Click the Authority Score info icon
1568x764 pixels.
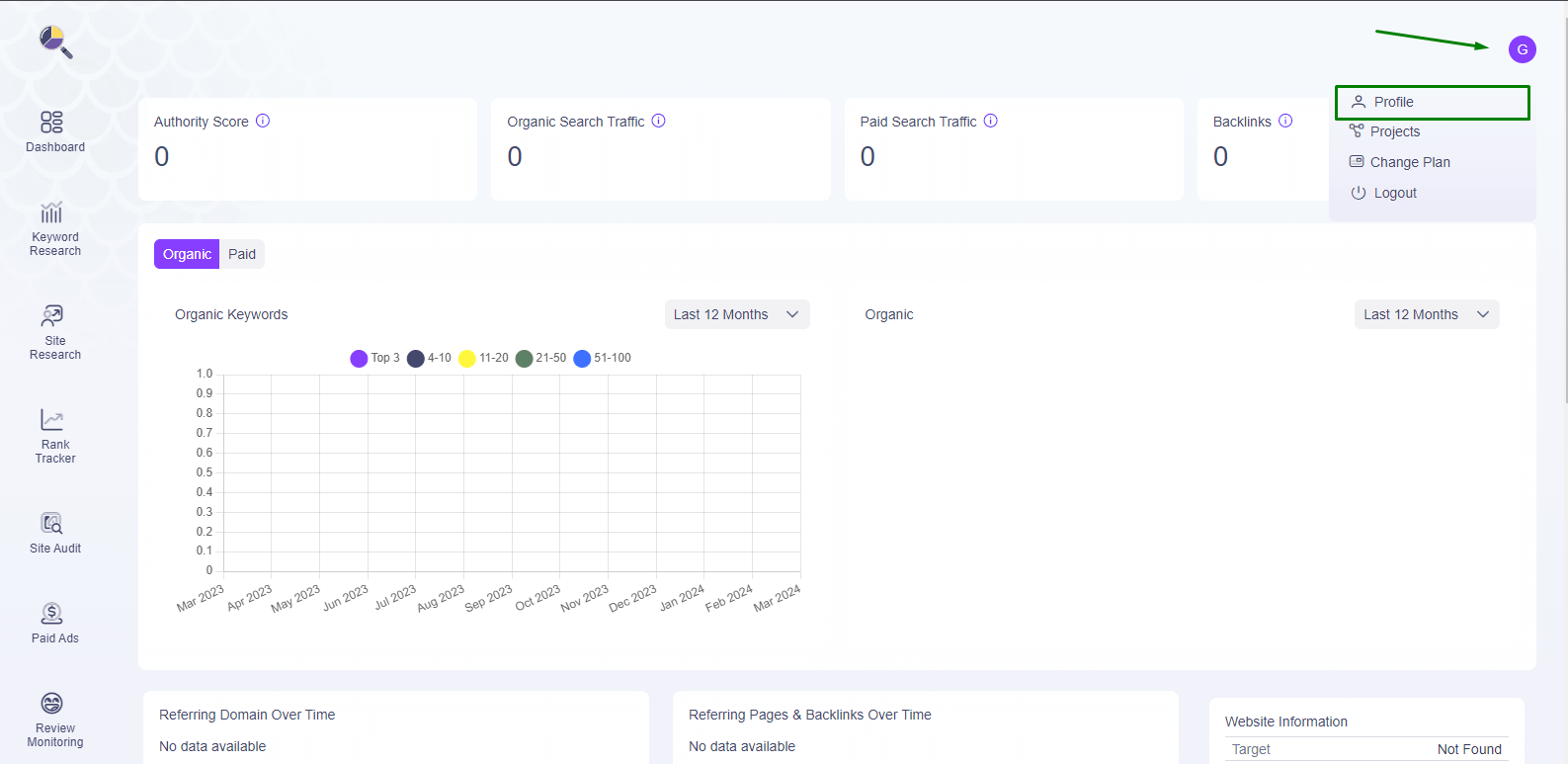coord(263,121)
